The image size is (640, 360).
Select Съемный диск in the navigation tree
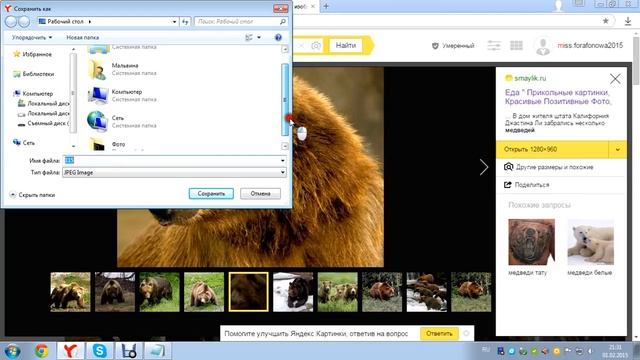coord(44,123)
